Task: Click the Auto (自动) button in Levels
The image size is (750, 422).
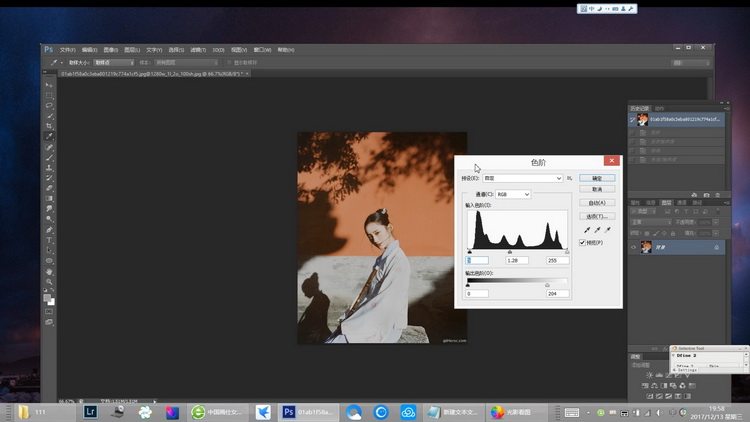Action: [597, 203]
